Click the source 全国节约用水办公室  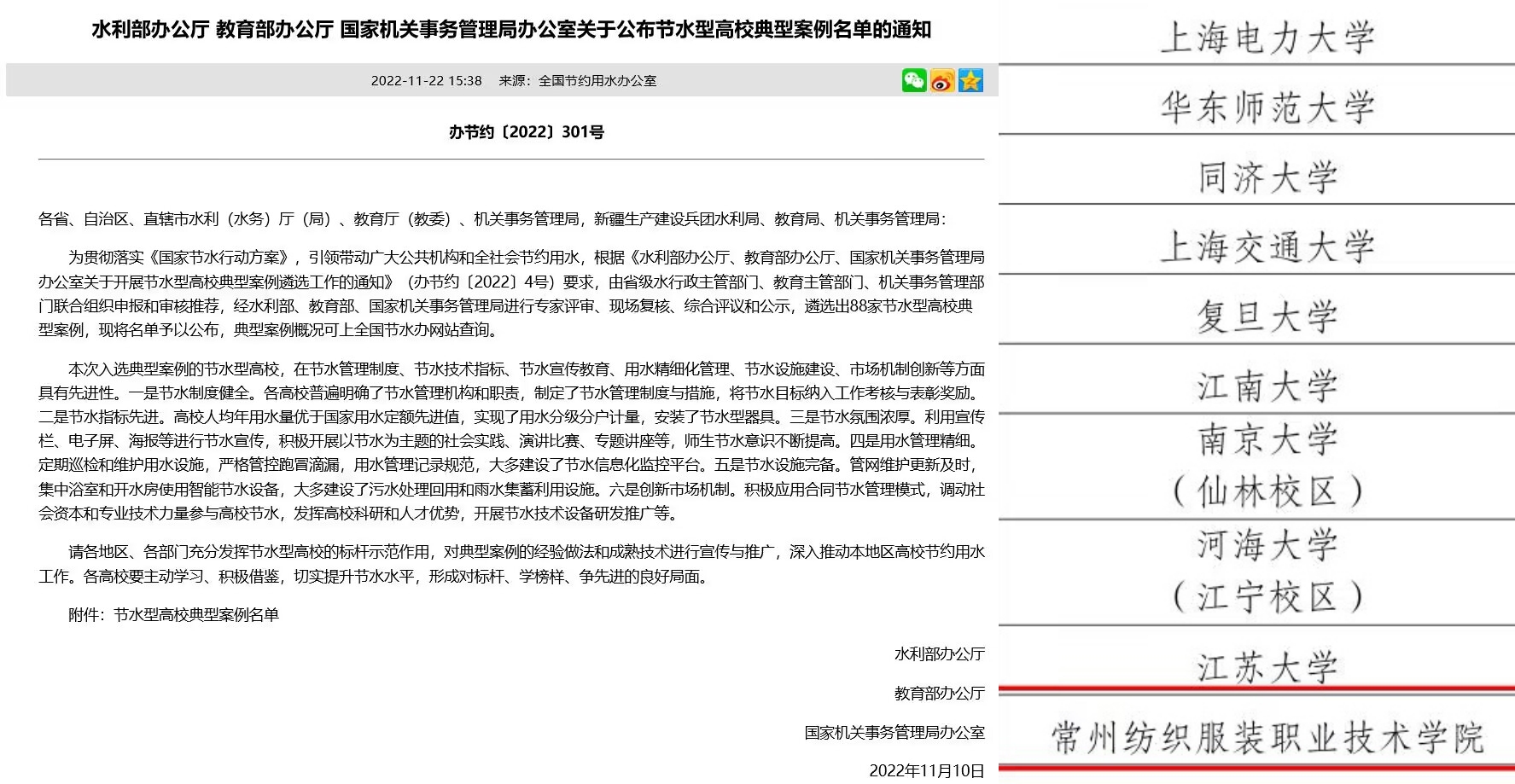tap(578, 81)
